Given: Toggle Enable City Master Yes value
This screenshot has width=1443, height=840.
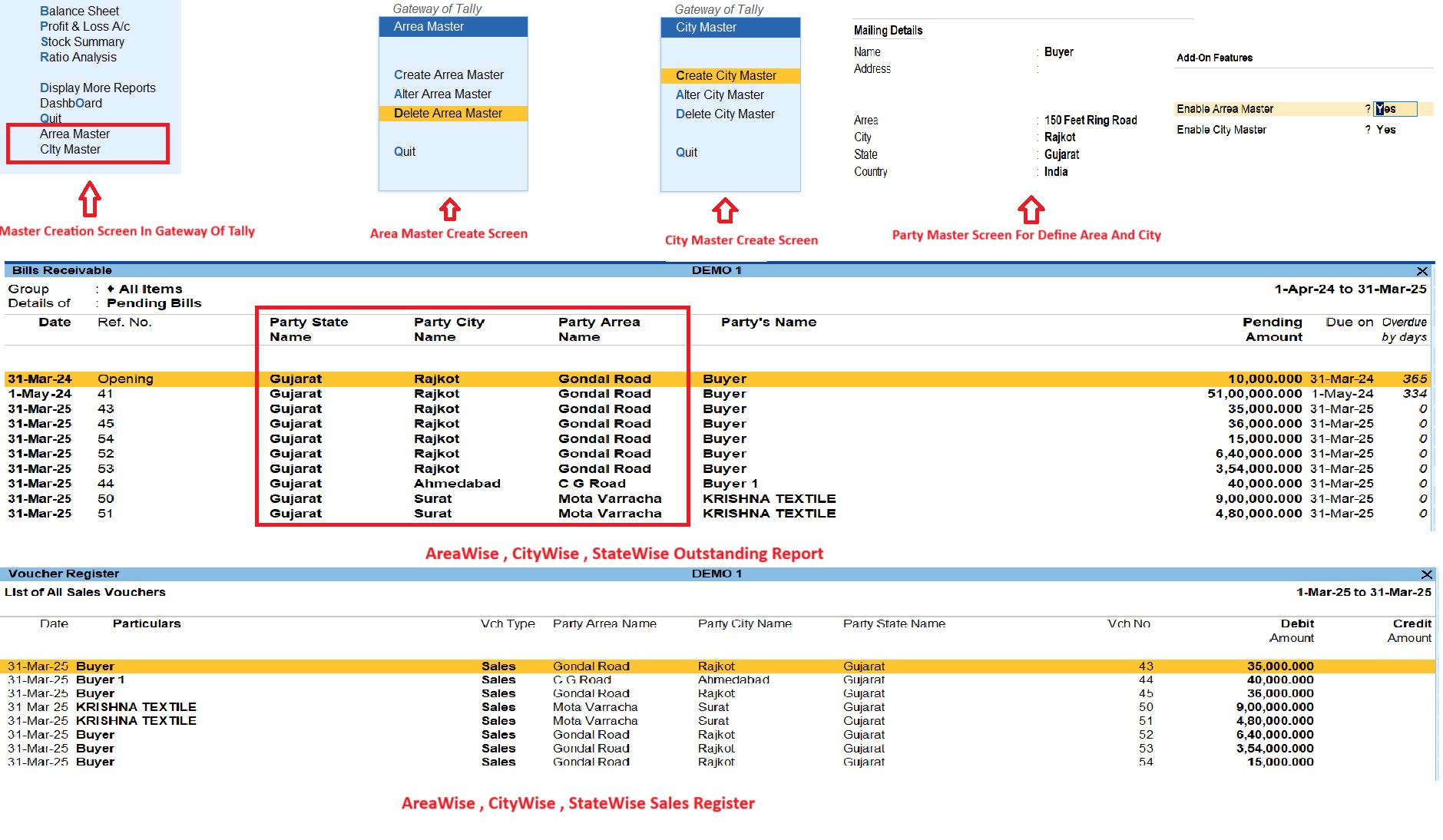Looking at the screenshot, I should tap(1385, 130).
